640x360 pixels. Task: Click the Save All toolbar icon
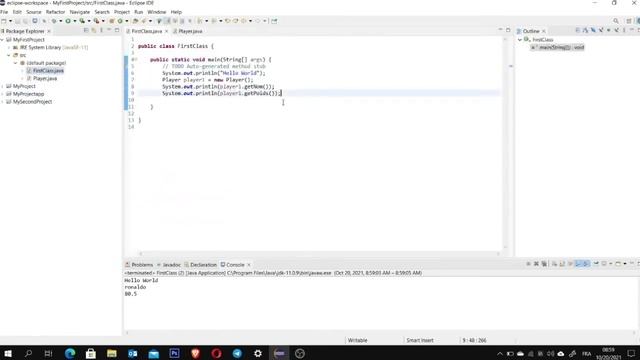[24, 21]
